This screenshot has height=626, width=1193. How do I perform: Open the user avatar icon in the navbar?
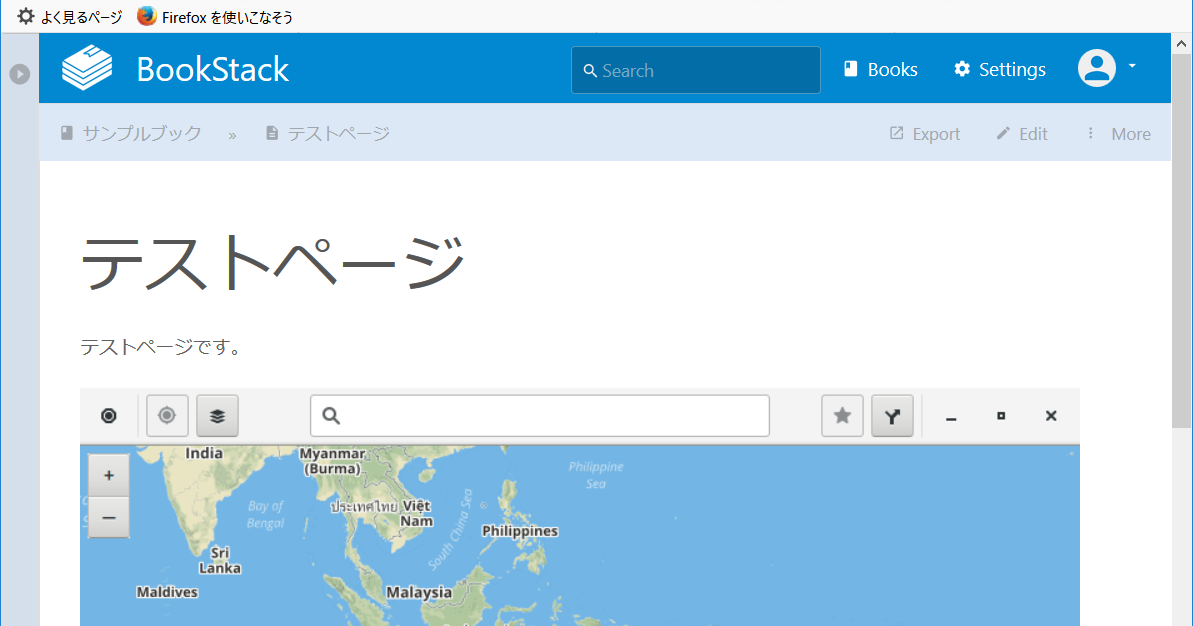click(1097, 67)
